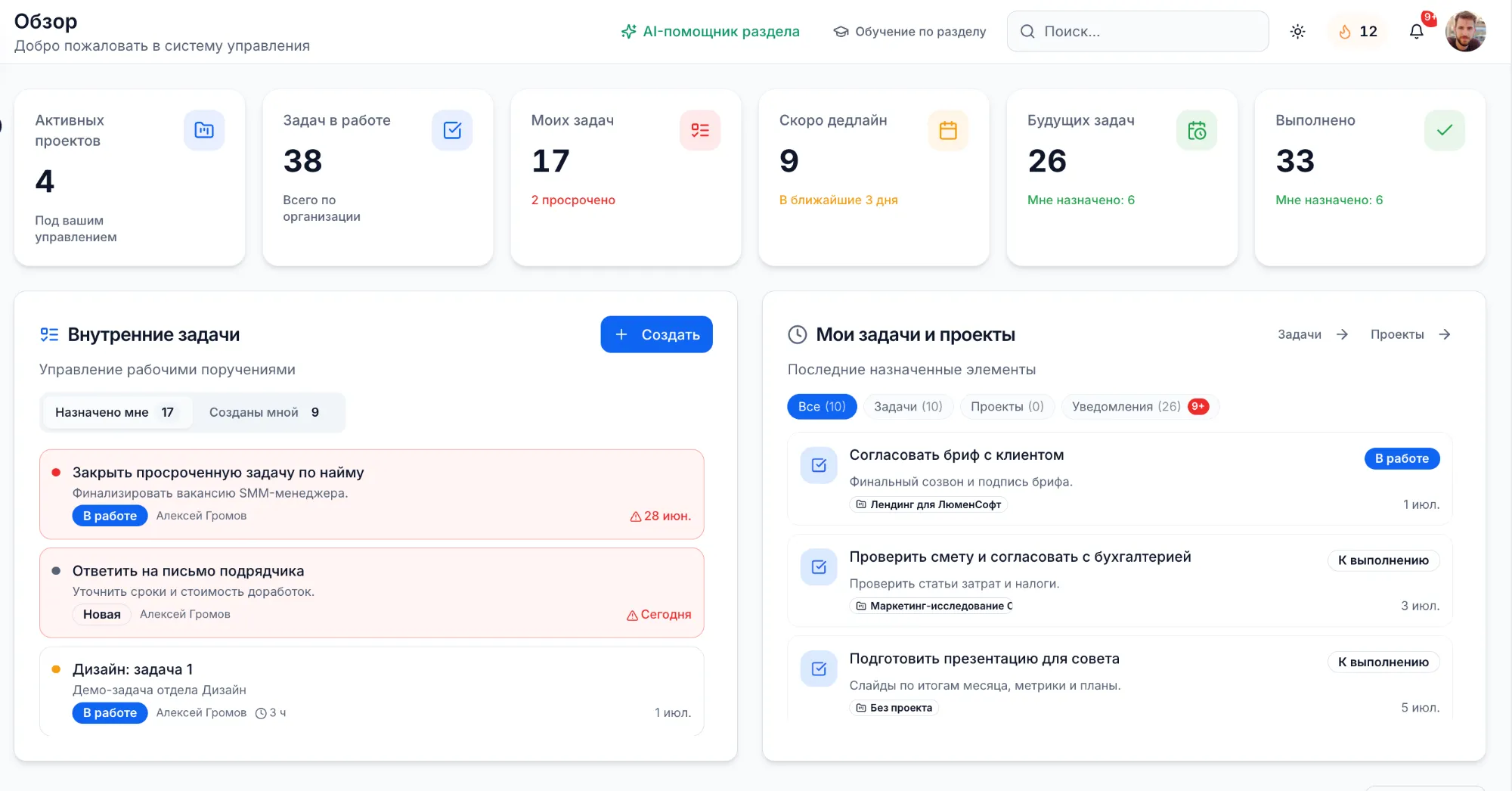Click К выполнению badge on Подготовить презентацию
The image size is (1512, 791).
(x=1383, y=662)
